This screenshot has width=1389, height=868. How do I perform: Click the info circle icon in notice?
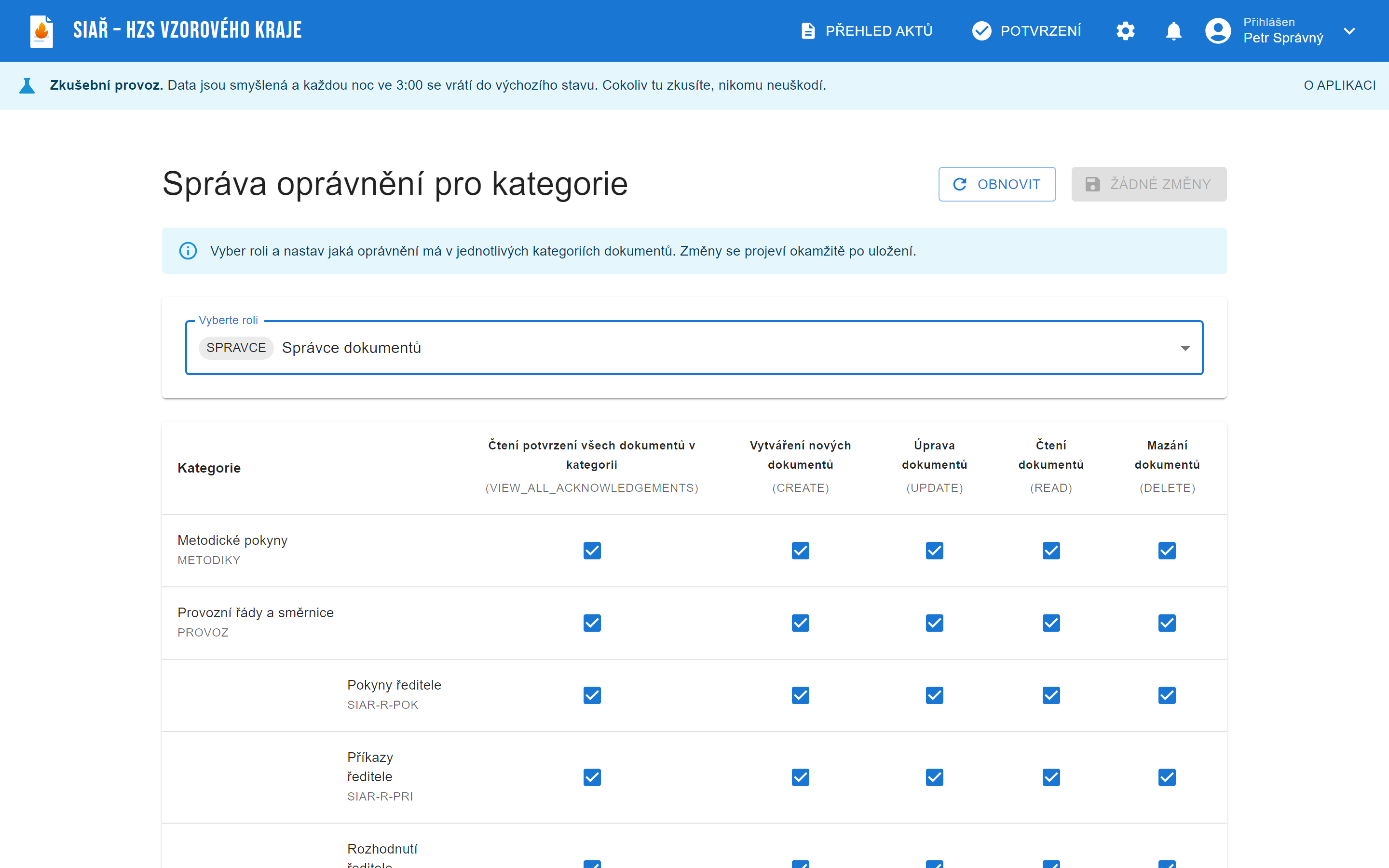coord(188,251)
